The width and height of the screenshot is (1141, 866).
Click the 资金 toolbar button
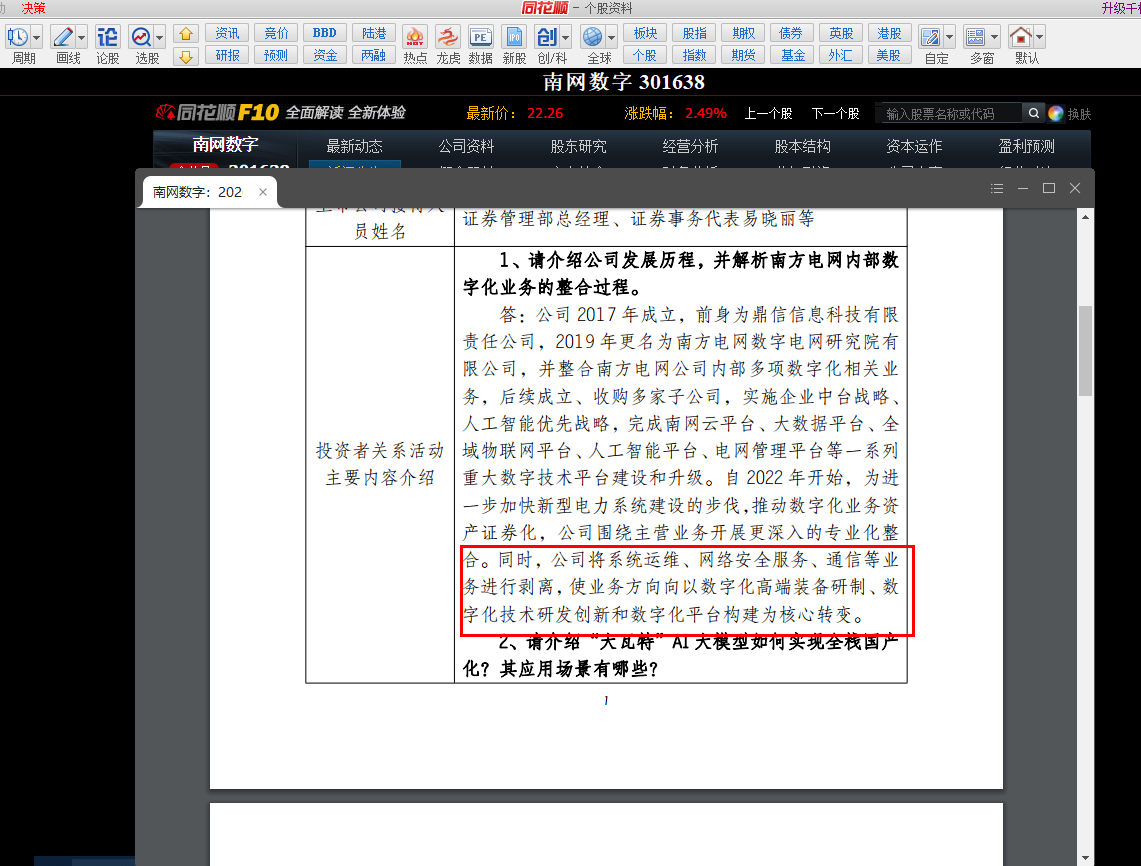325,55
